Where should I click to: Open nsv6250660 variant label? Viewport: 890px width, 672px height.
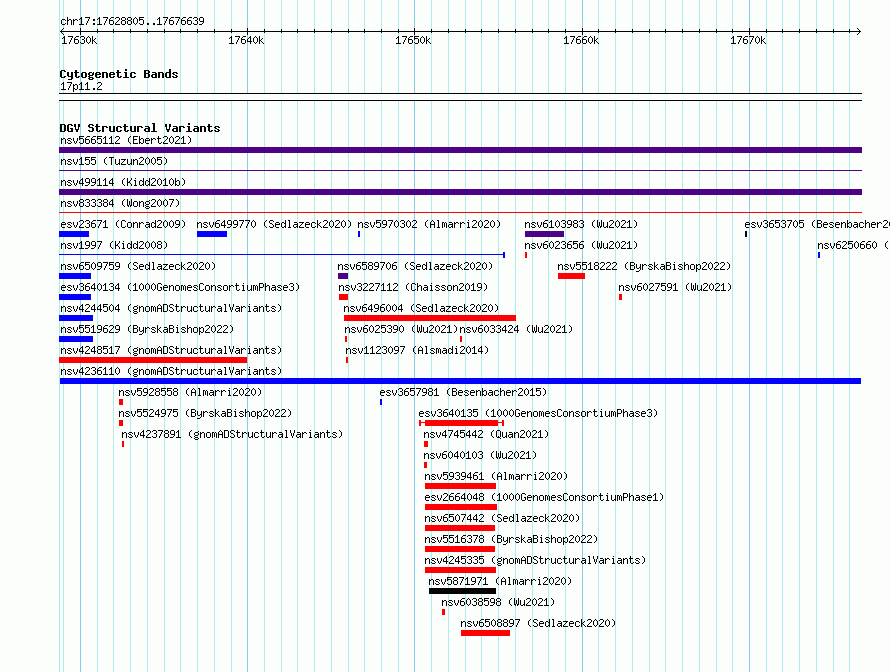(x=853, y=245)
